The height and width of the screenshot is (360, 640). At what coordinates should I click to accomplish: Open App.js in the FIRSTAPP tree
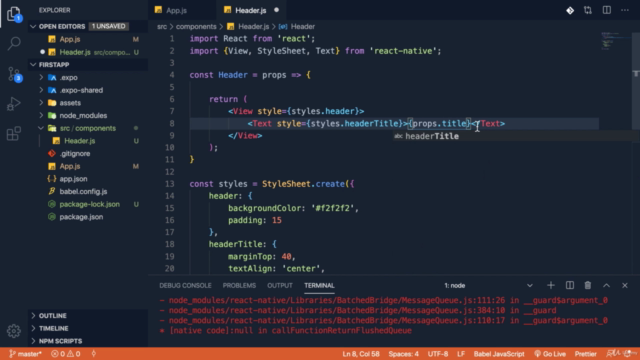coord(88,166)
